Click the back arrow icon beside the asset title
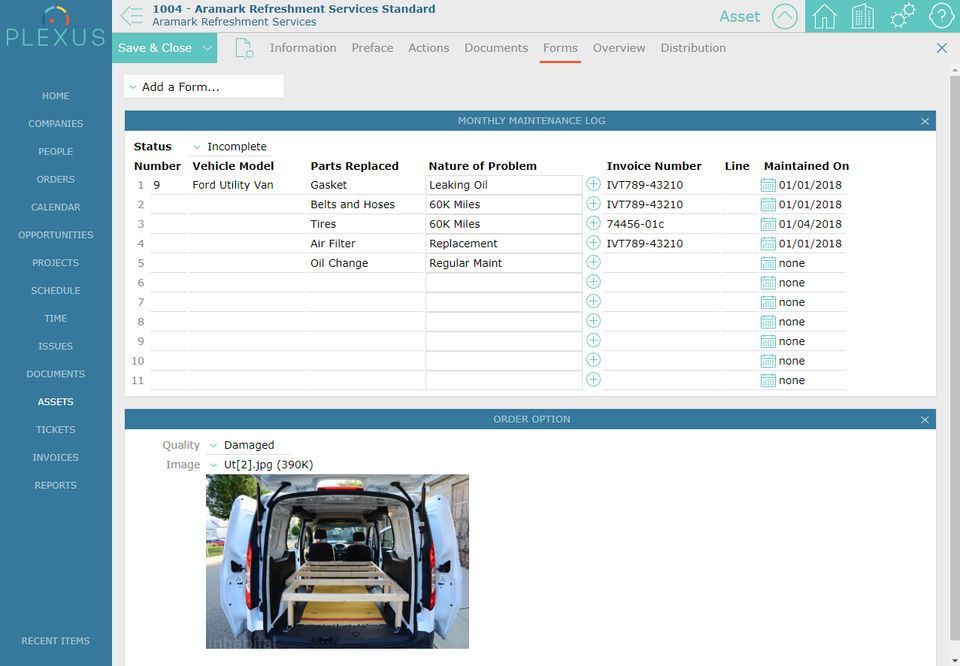Screen dimensions: 960x666 (x=132, y=15)
